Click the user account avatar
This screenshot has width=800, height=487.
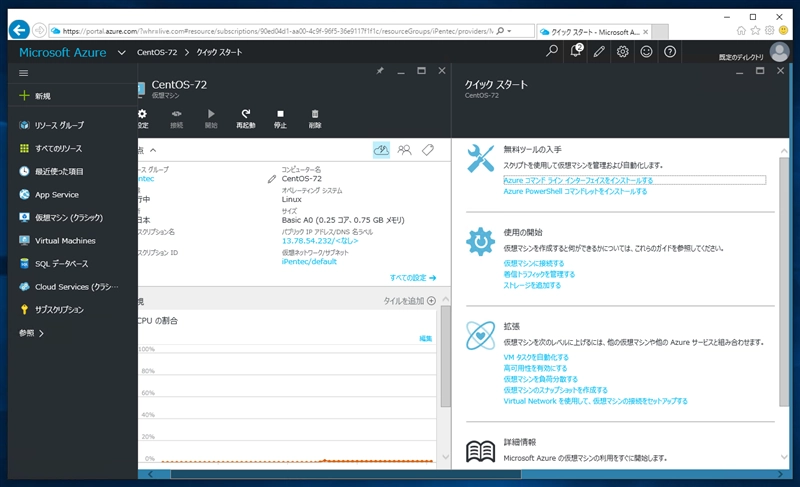[779, 52]
